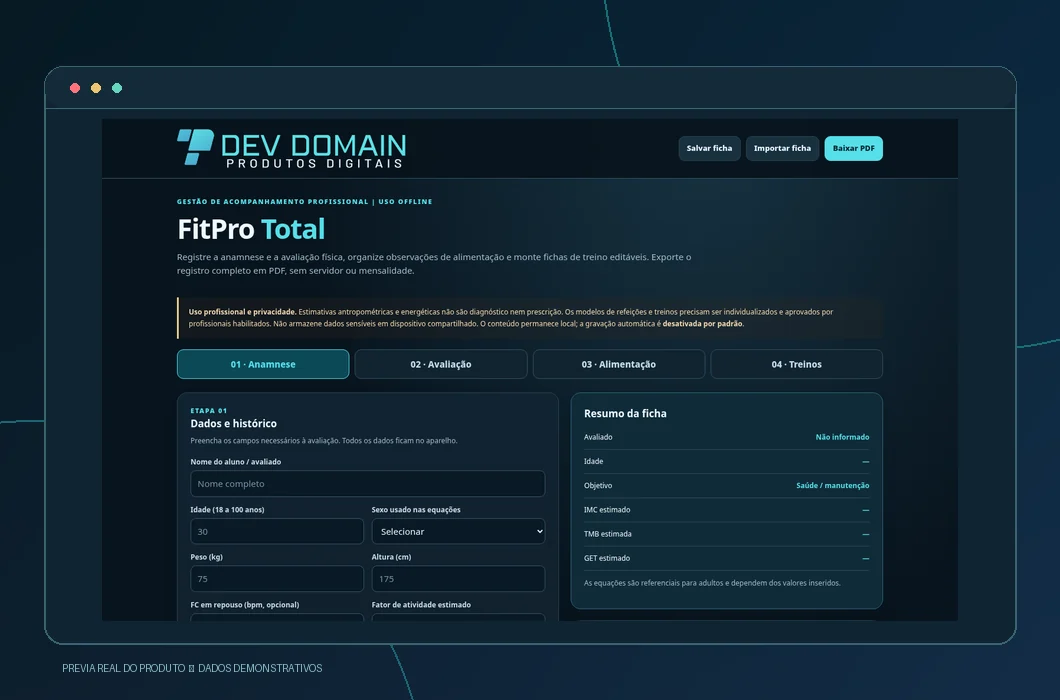Click the Importar ficha button
The image size is (1060, 700).
[x=782, y=148]
